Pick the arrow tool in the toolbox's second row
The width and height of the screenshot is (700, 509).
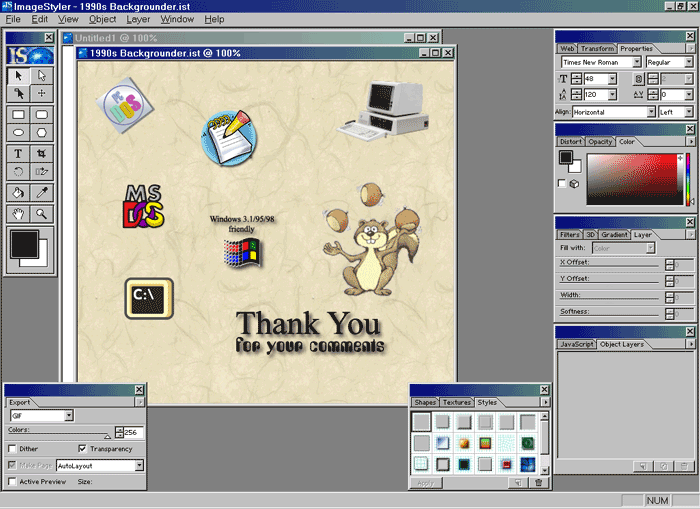pyautogui.click(x=18, y=93)
